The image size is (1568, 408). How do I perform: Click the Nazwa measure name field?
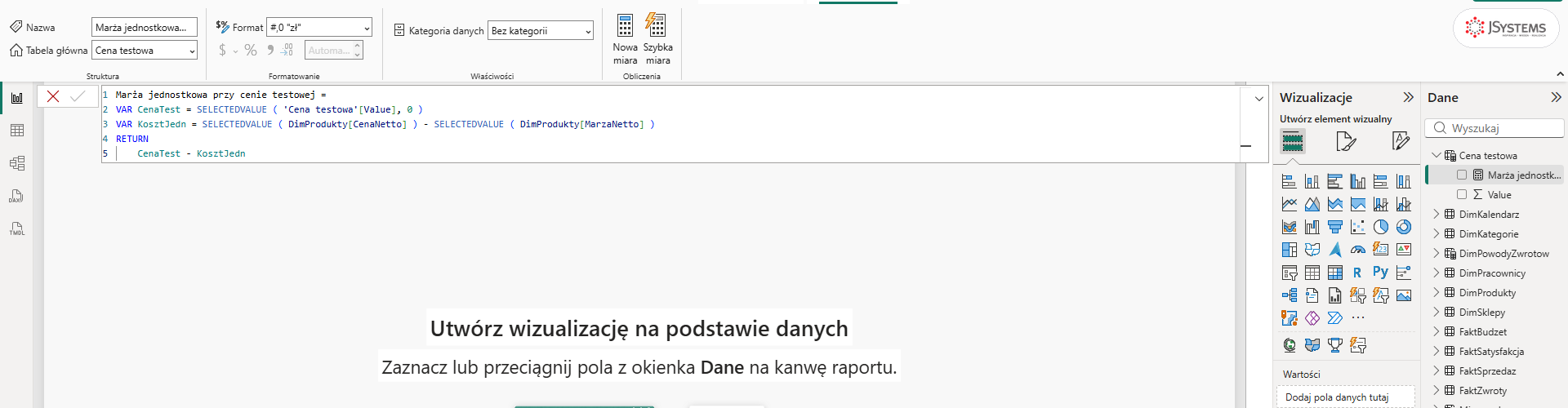(x=145, y=27)
